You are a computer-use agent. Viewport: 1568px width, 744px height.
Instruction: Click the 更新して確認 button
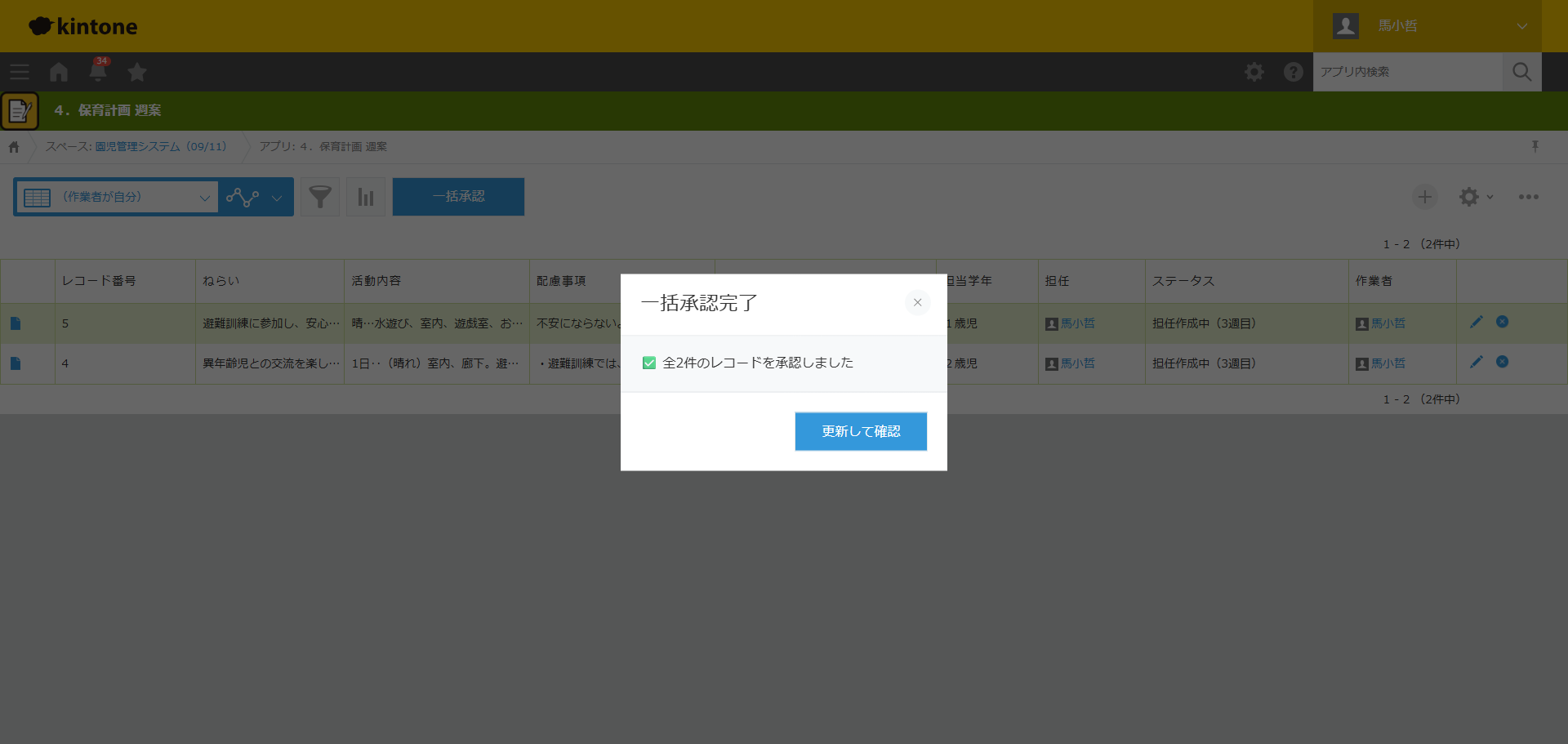(861, 431)
